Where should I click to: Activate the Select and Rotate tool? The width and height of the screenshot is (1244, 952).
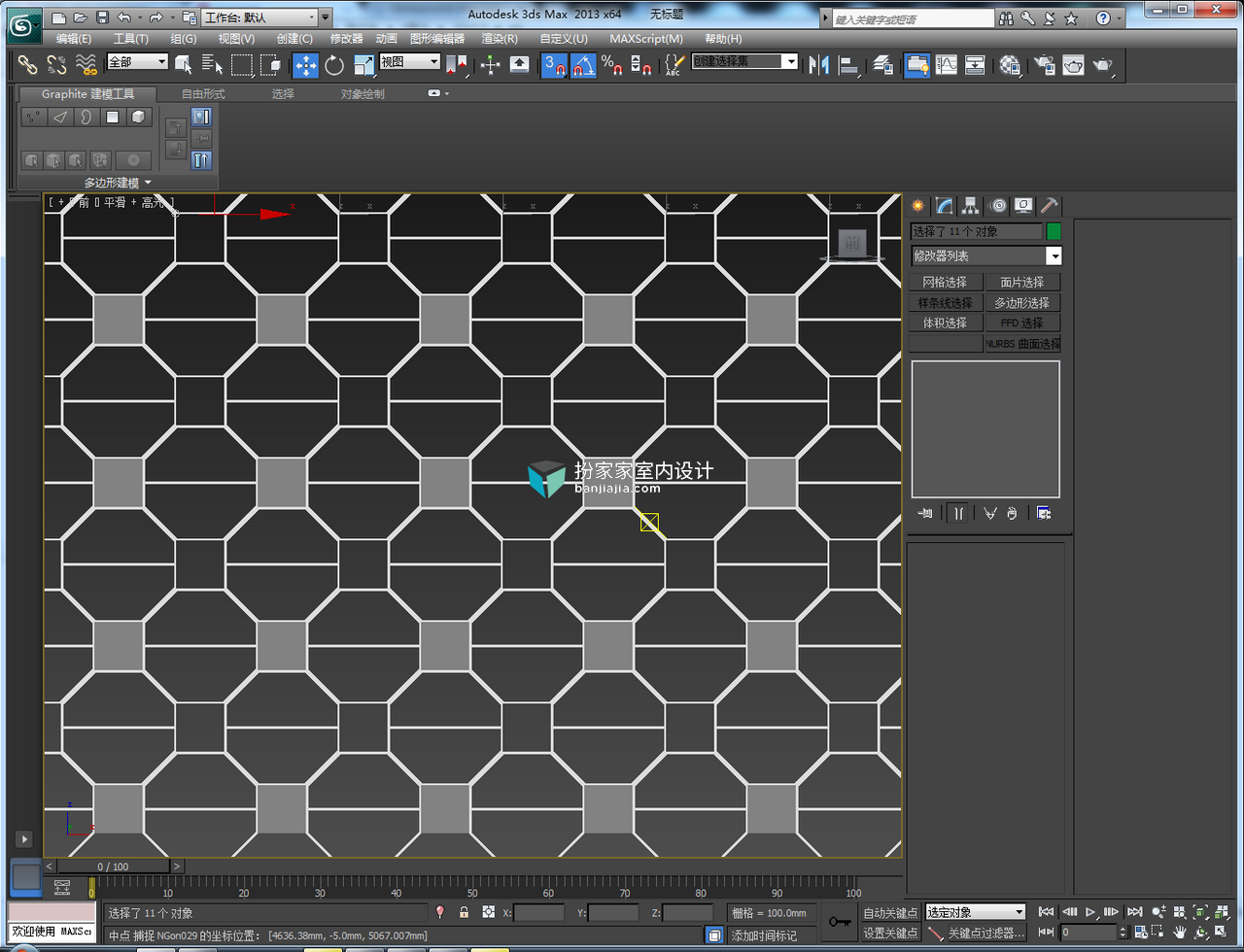click(335, 65)
